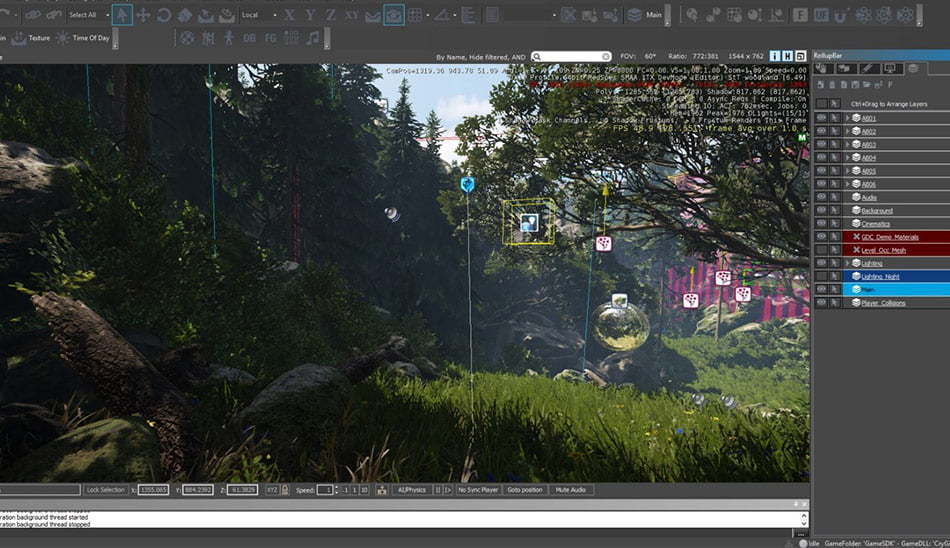The height and width of the screenshot is (548, 950).
Task: Open the Local coordinate system dropdown
Action: tap(259, 15)
